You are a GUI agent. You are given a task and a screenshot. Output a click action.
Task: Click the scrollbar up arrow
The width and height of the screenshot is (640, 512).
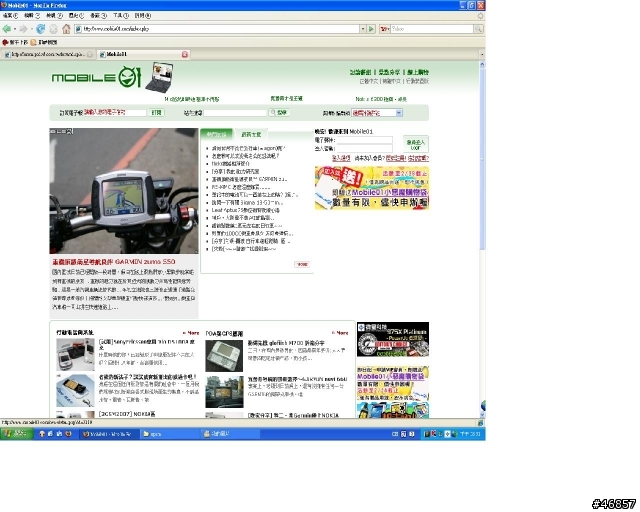[482, 65]
